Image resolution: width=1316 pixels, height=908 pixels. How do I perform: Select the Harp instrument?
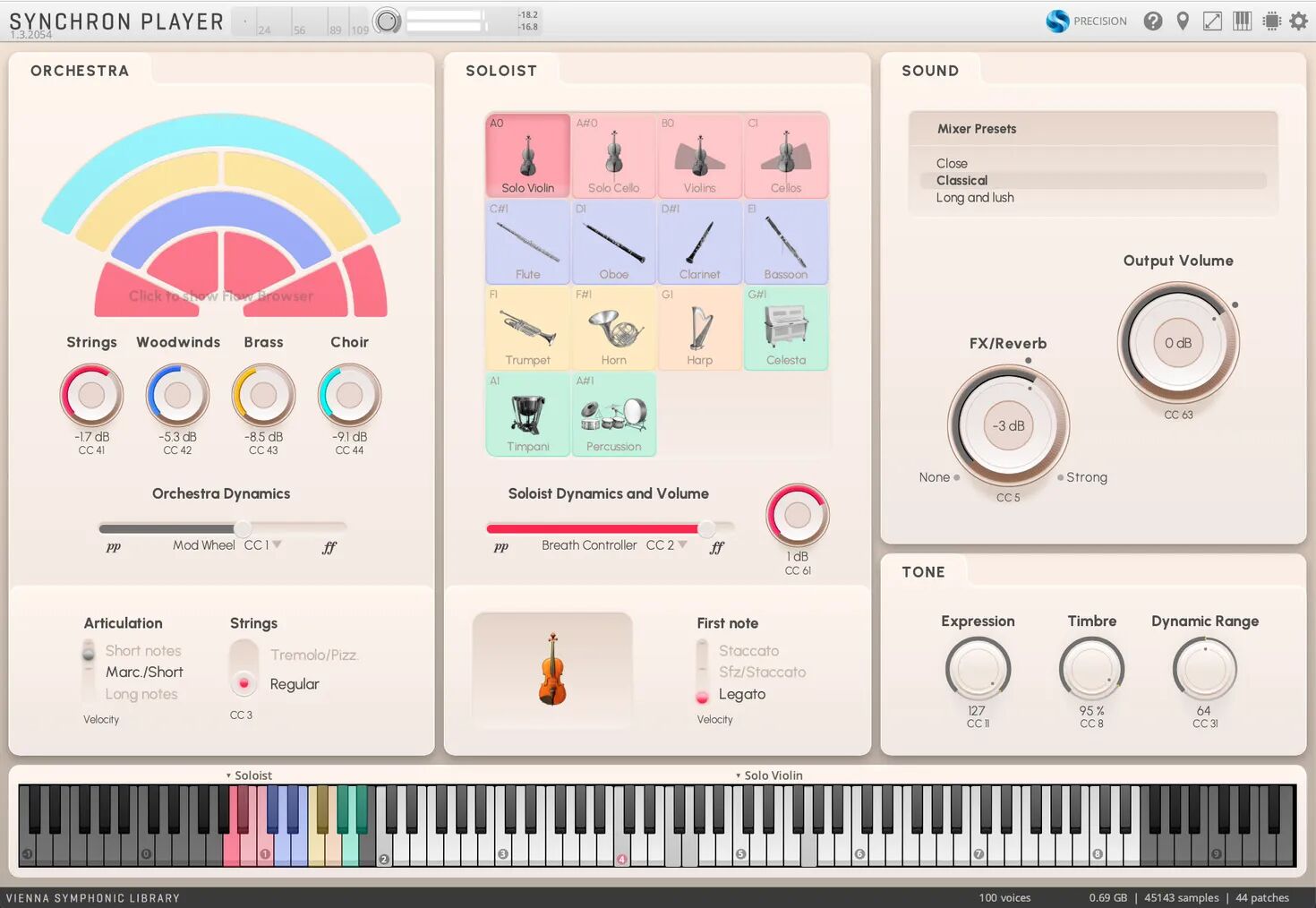click(x=700, y=328)
